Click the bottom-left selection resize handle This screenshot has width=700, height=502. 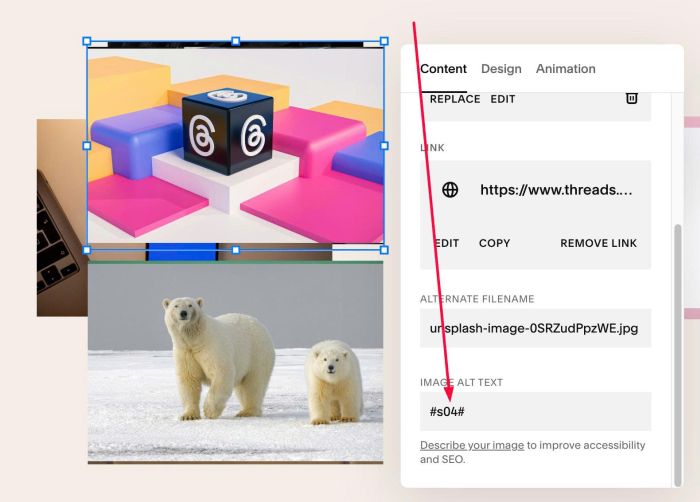click(87, 250)
